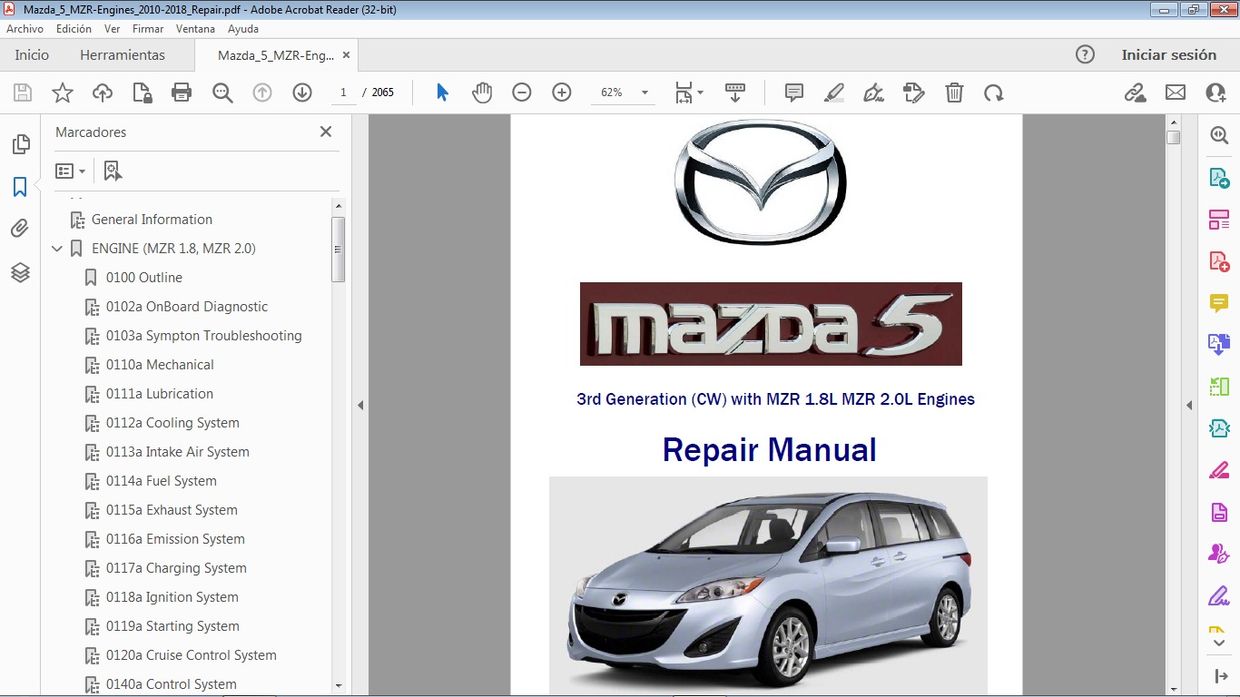Screen dimensions: 1240x697
Task: Zoom out using the minus icon
Action: click(x=521, y=92)
